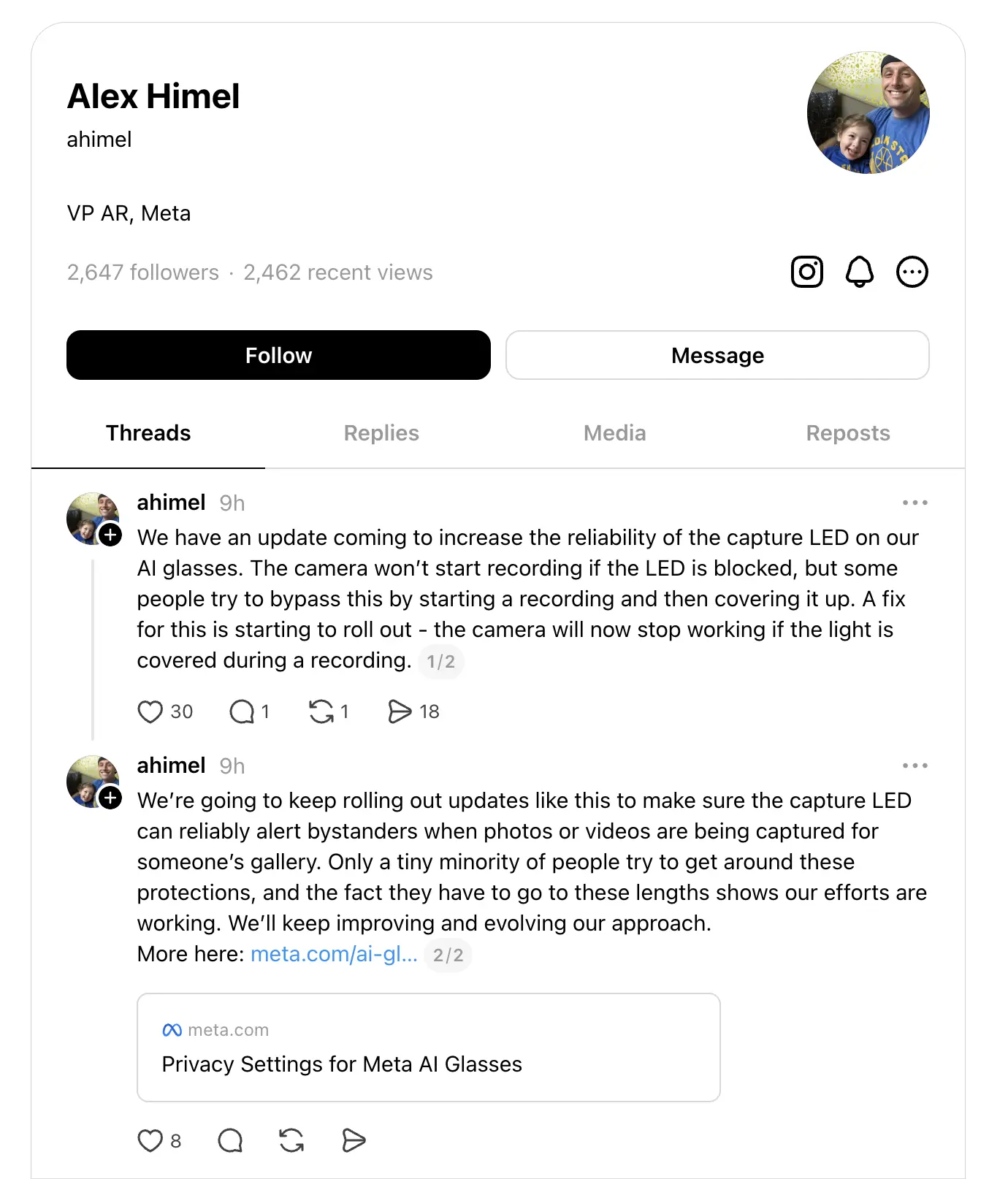The height and width of the screenshot is (1179, 1008).
Task: Share the first post with 18 shares
Action: coord(400,711)
